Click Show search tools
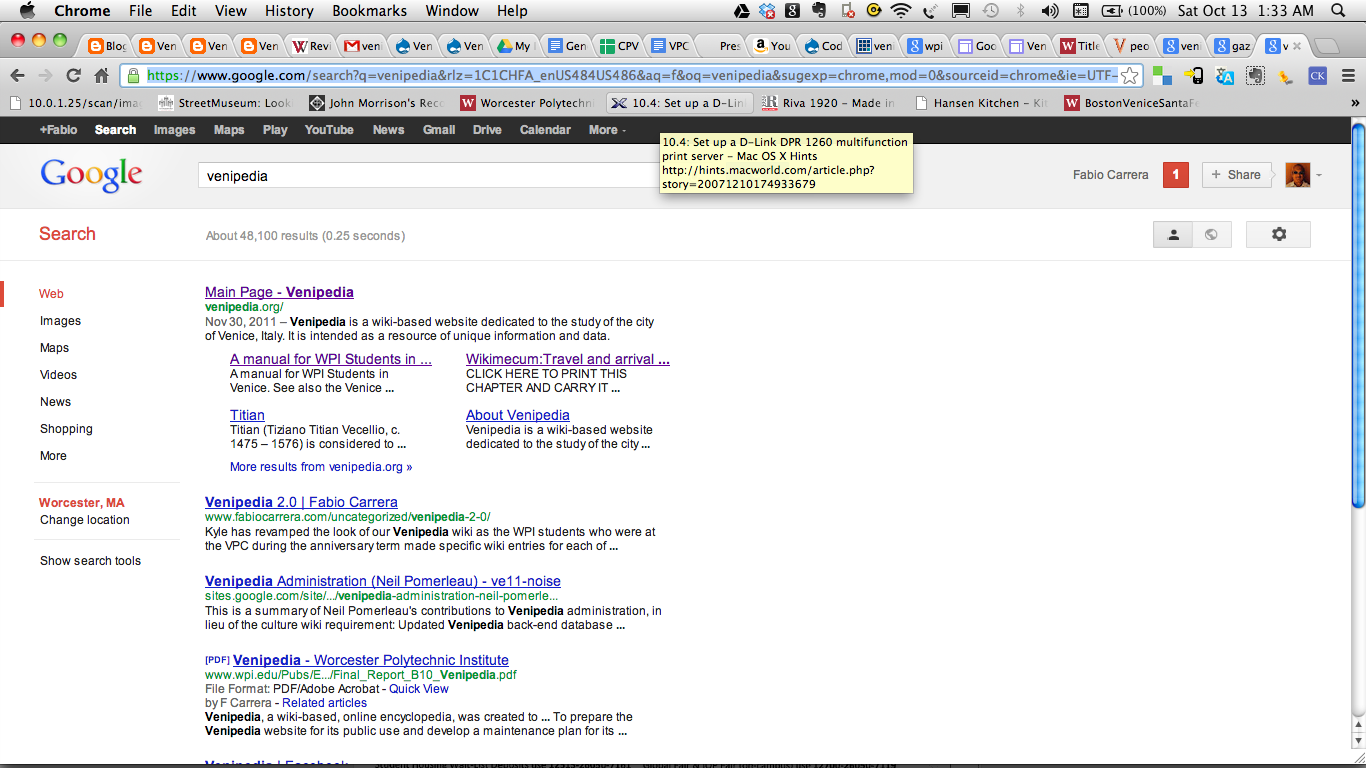This screenshot has width=1366, height=768. pos(90,561)
